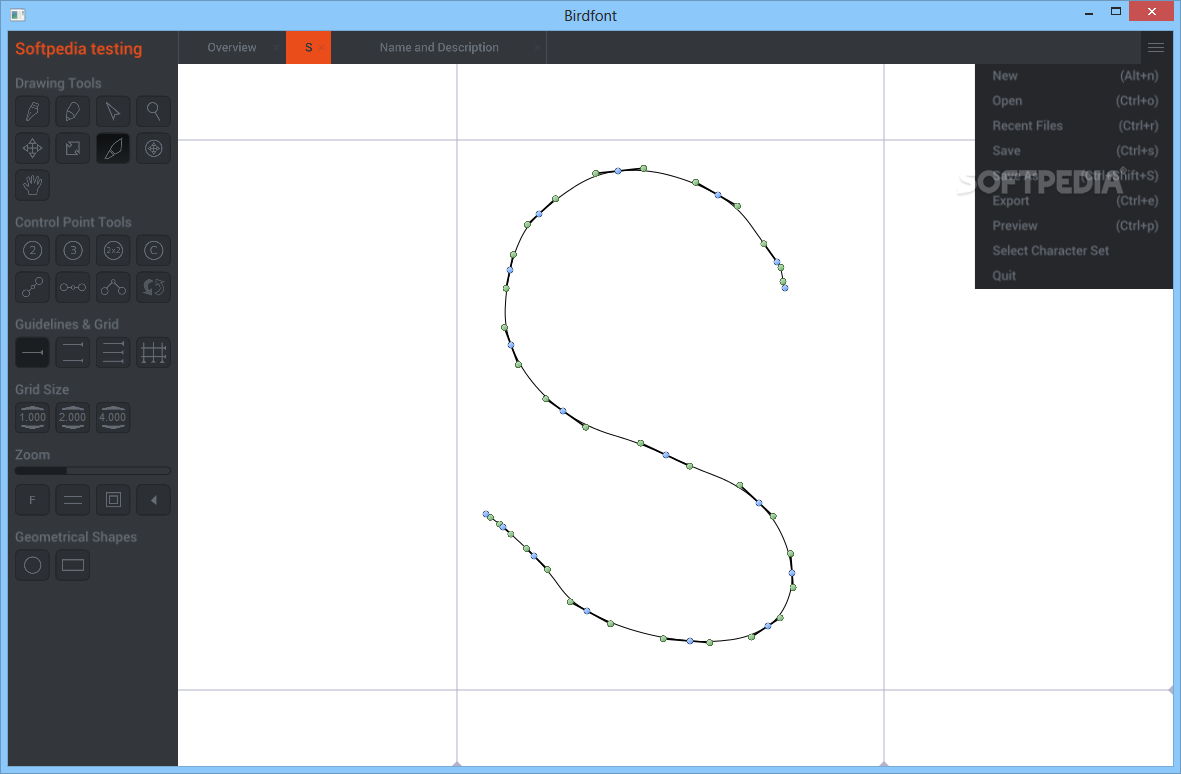
Task: Click the reverse path direction arrows icon
Action: coord(154,288)
